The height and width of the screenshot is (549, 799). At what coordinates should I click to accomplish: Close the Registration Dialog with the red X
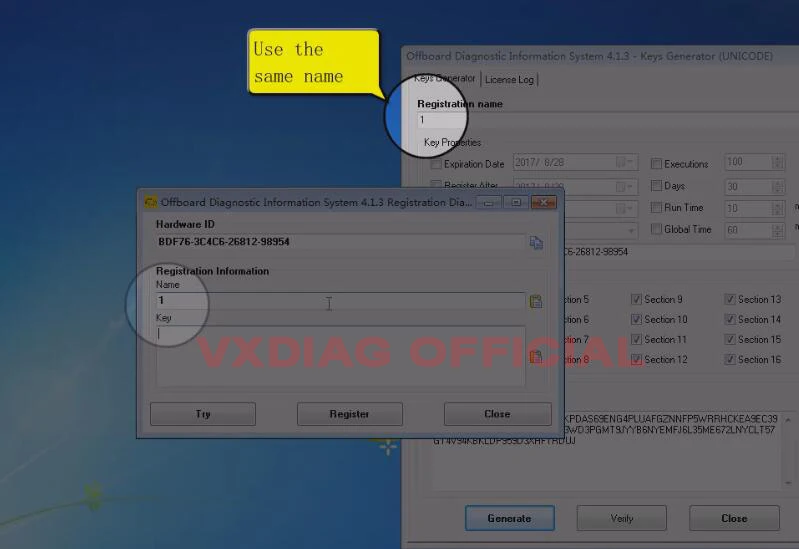pyautogui.click(x=544, y=202)
